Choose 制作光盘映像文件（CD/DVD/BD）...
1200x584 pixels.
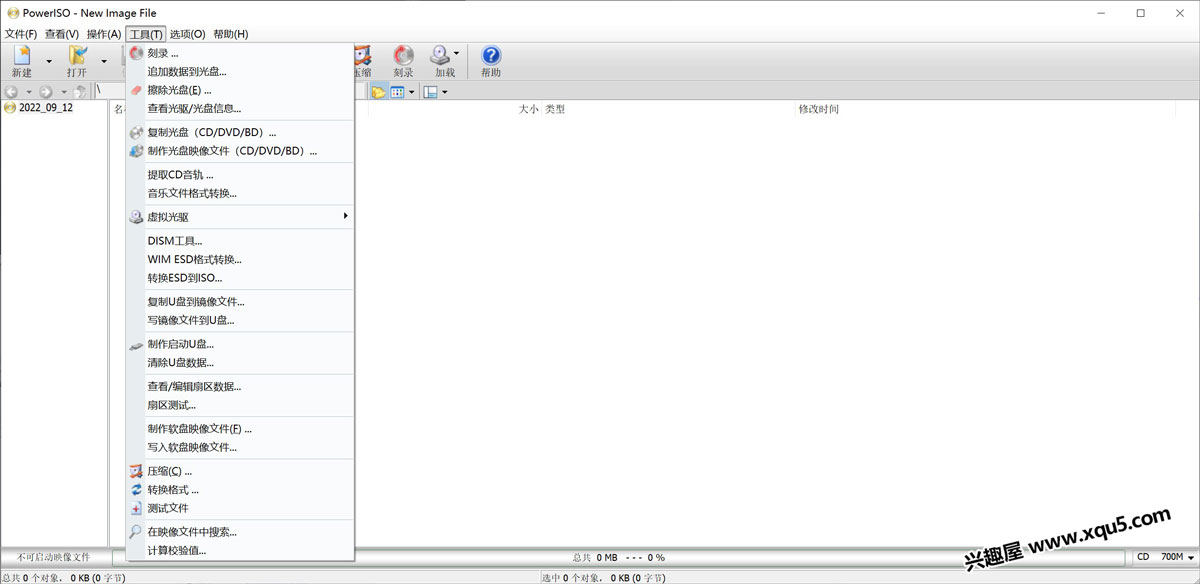click(240, 151)
